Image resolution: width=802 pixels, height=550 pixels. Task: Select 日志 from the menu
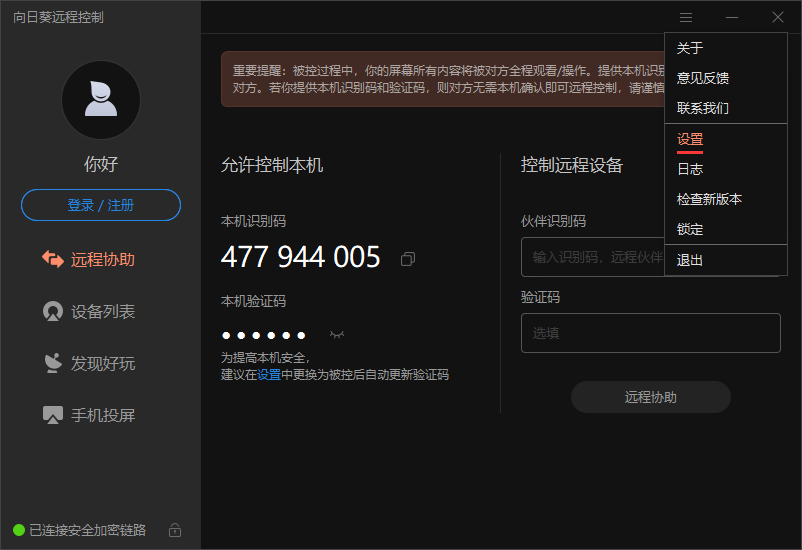tap(726, 169)
